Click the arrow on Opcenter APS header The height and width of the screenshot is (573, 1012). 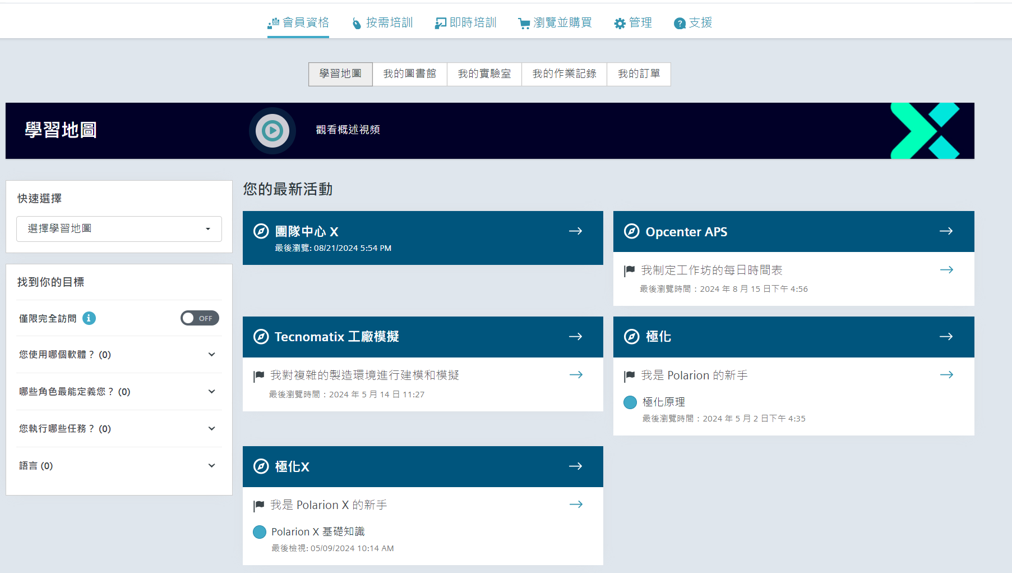[946, 231]
